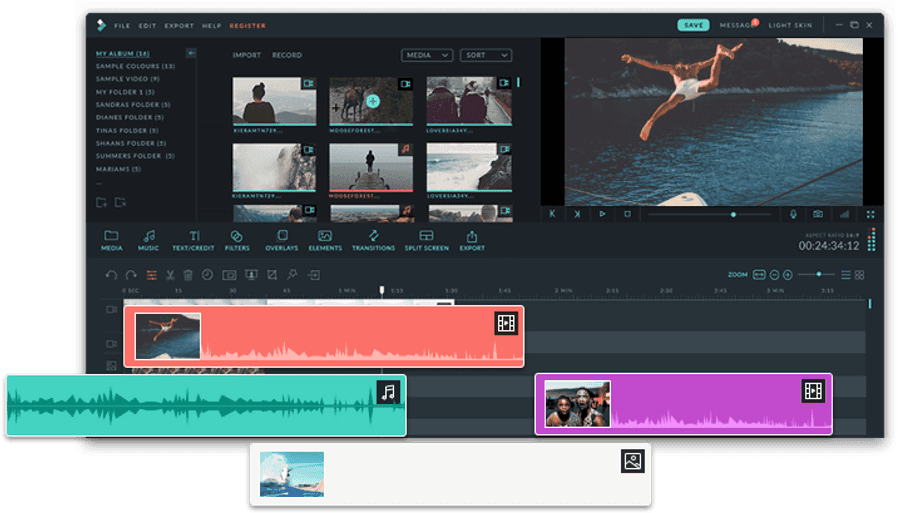Screen dimensions: 900x513
Task: Open the Register menu item
Action: [x=248, y=25]
